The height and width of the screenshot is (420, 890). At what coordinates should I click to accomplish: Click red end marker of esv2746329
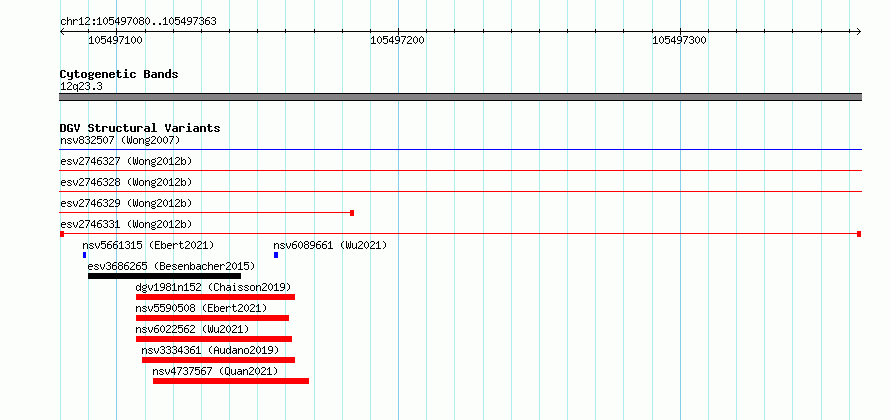352,213
